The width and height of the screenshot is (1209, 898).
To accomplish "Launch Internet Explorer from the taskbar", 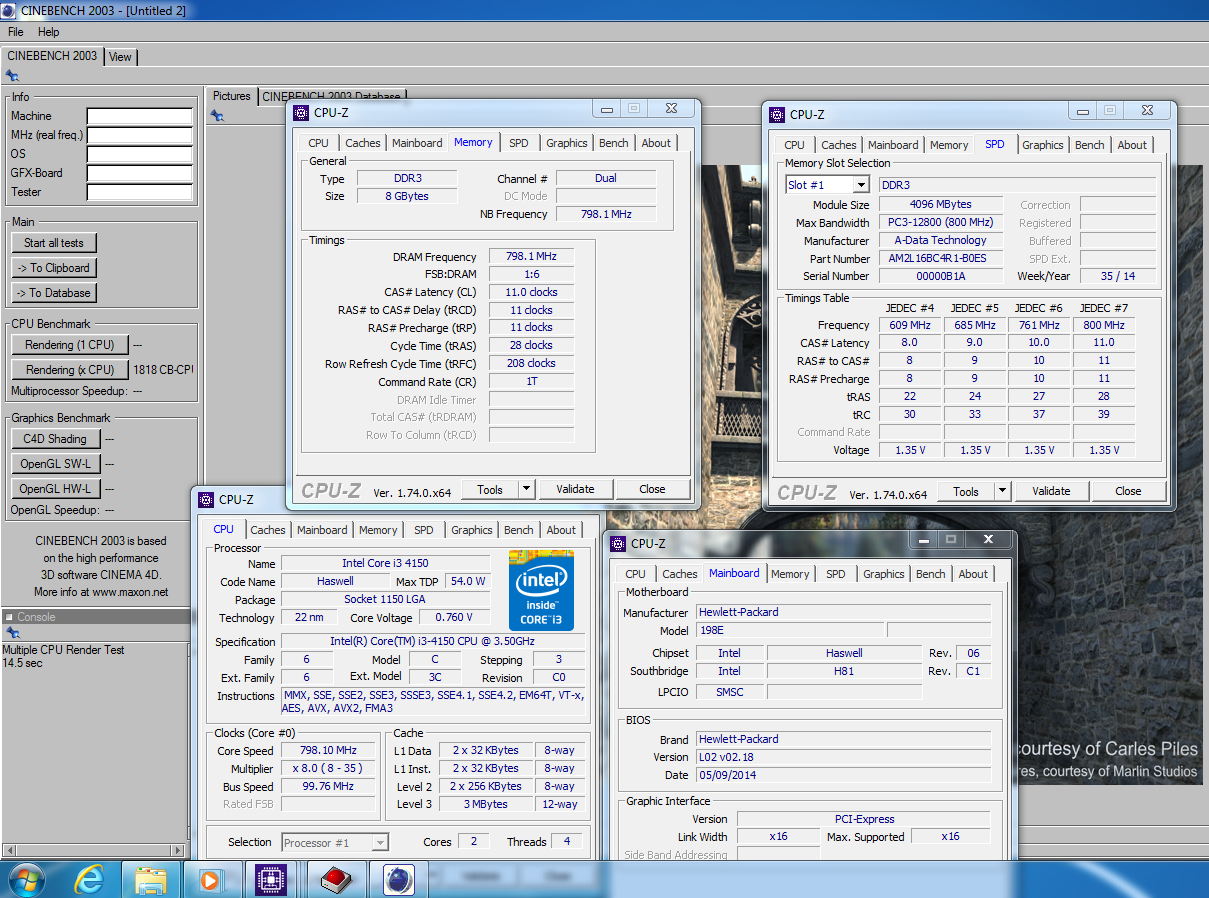I will pos(90,880).
